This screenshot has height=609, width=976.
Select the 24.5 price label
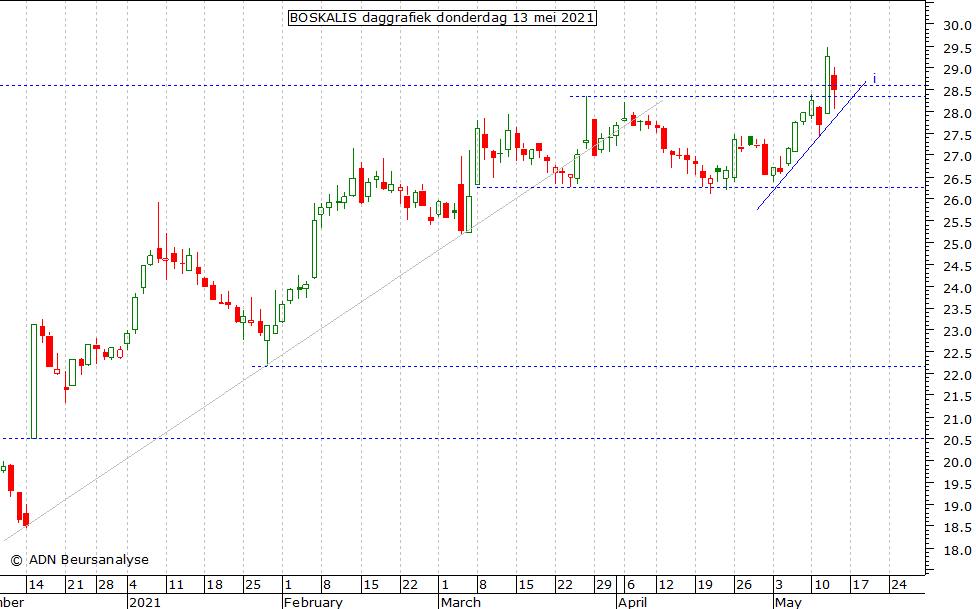tap(957, 267)
